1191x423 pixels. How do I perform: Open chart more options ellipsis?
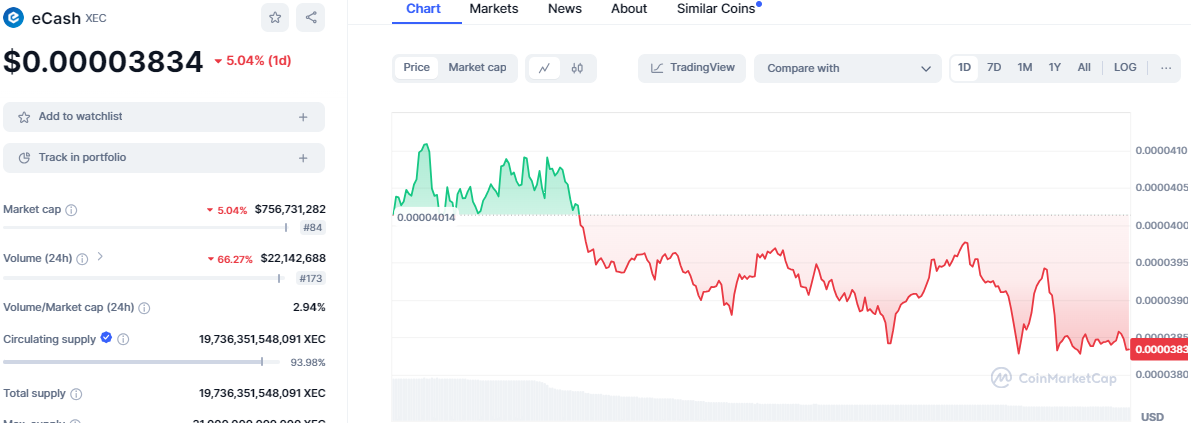tap(1166, 68)
